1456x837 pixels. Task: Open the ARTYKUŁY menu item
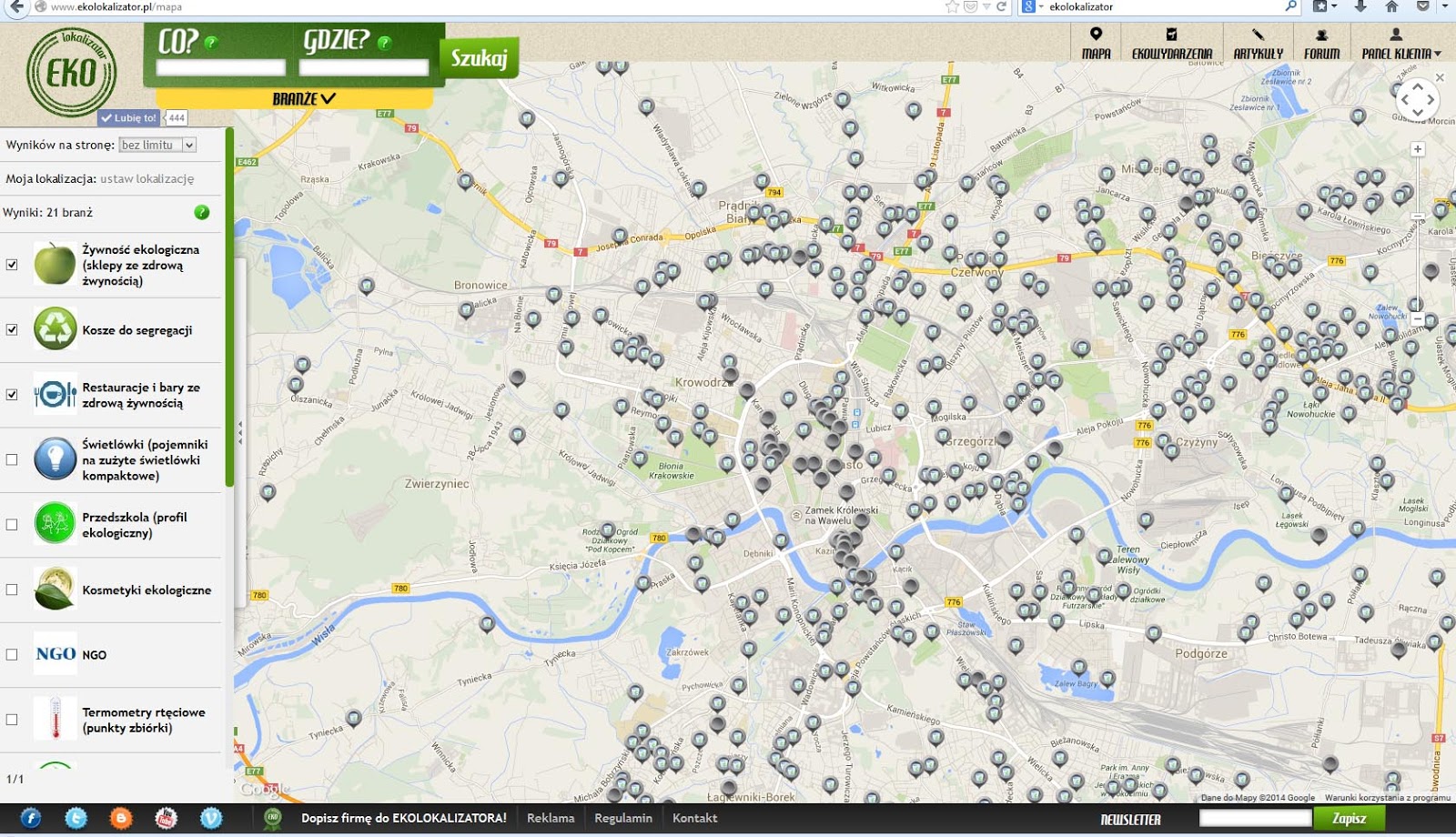1258,44
